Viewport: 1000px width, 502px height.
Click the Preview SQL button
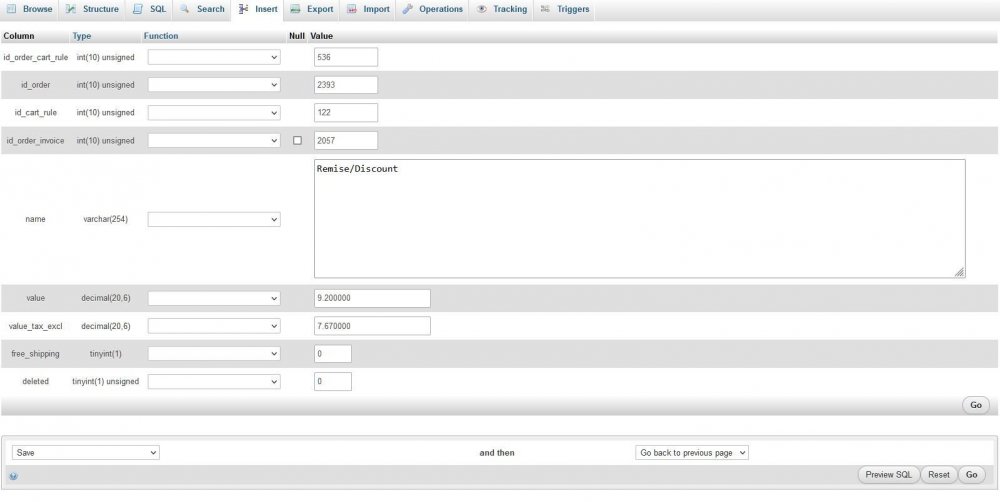[888, 475]
